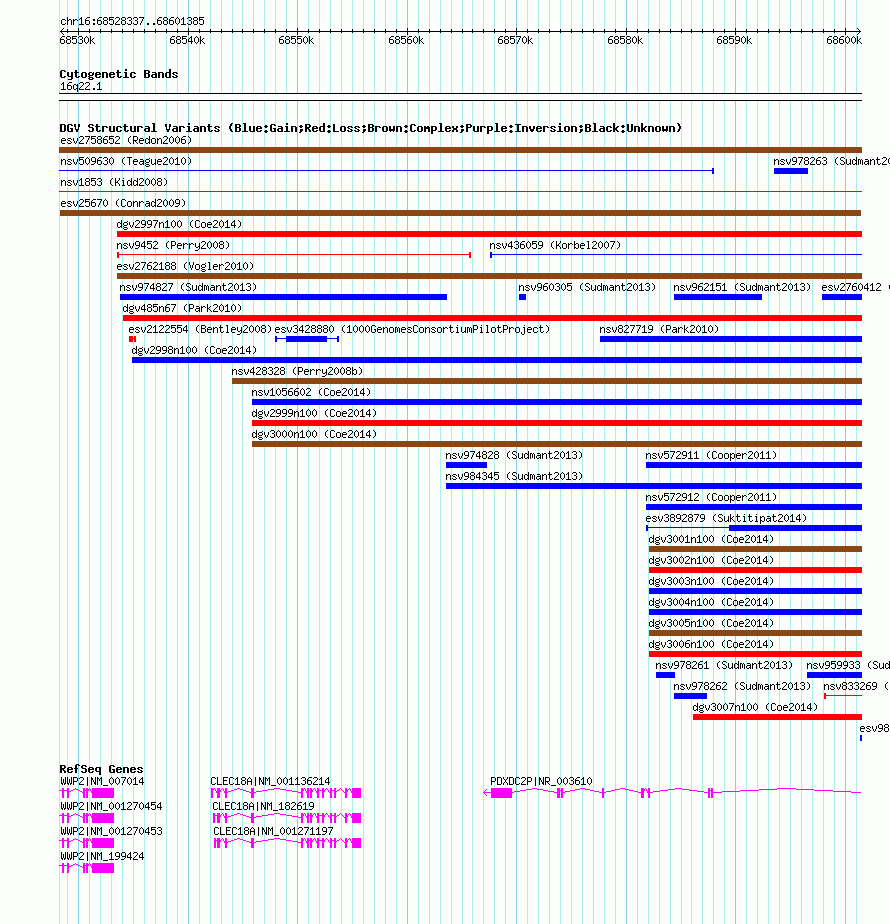
Task: Open the CLEC18A|NM_001271197 gene label
Action: (x=273, y=831)
